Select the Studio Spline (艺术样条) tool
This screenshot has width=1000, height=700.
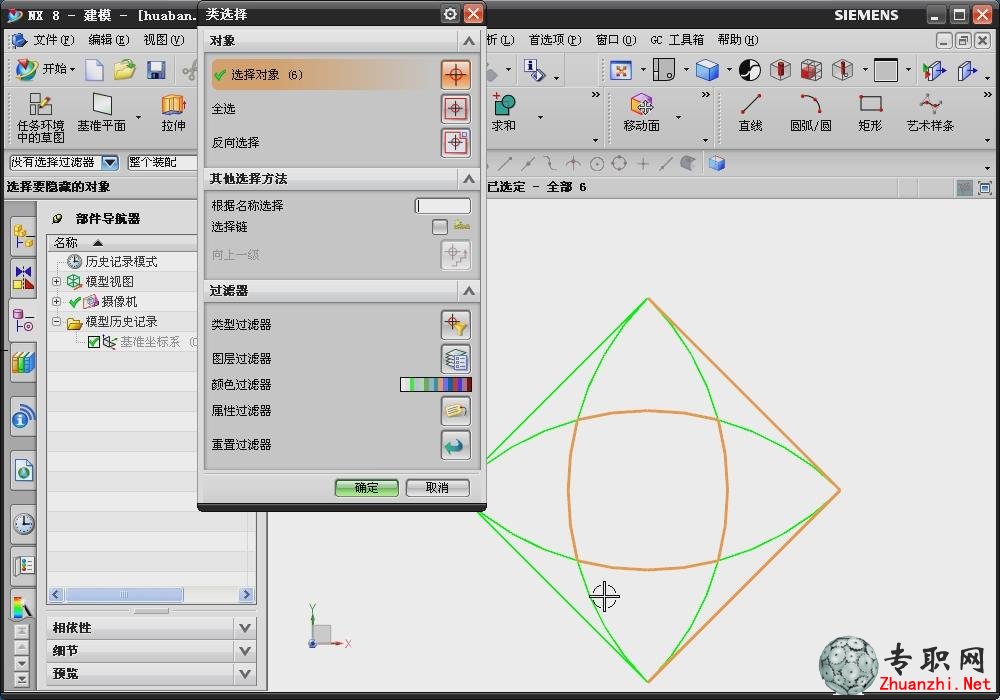(x=930, y=112)
